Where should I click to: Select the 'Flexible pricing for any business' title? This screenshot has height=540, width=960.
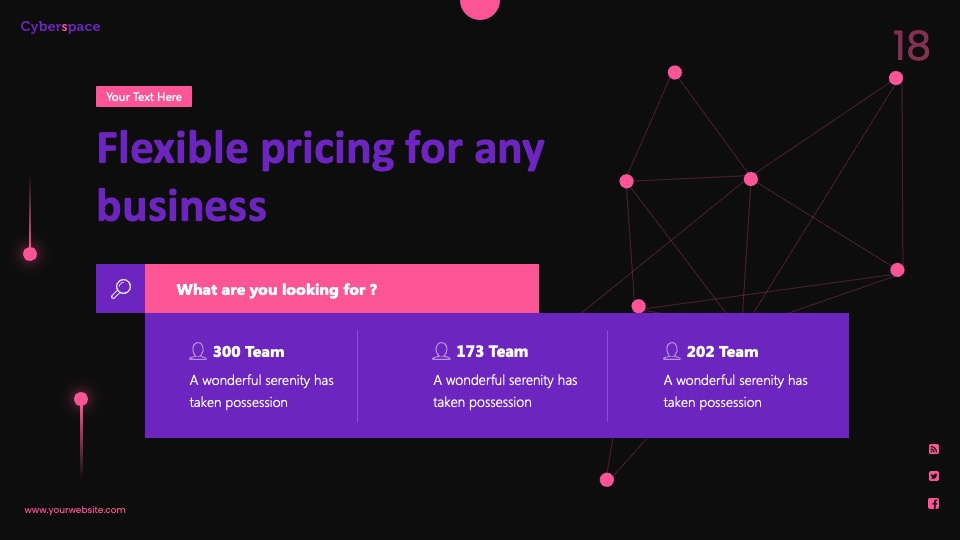point(320,176)
